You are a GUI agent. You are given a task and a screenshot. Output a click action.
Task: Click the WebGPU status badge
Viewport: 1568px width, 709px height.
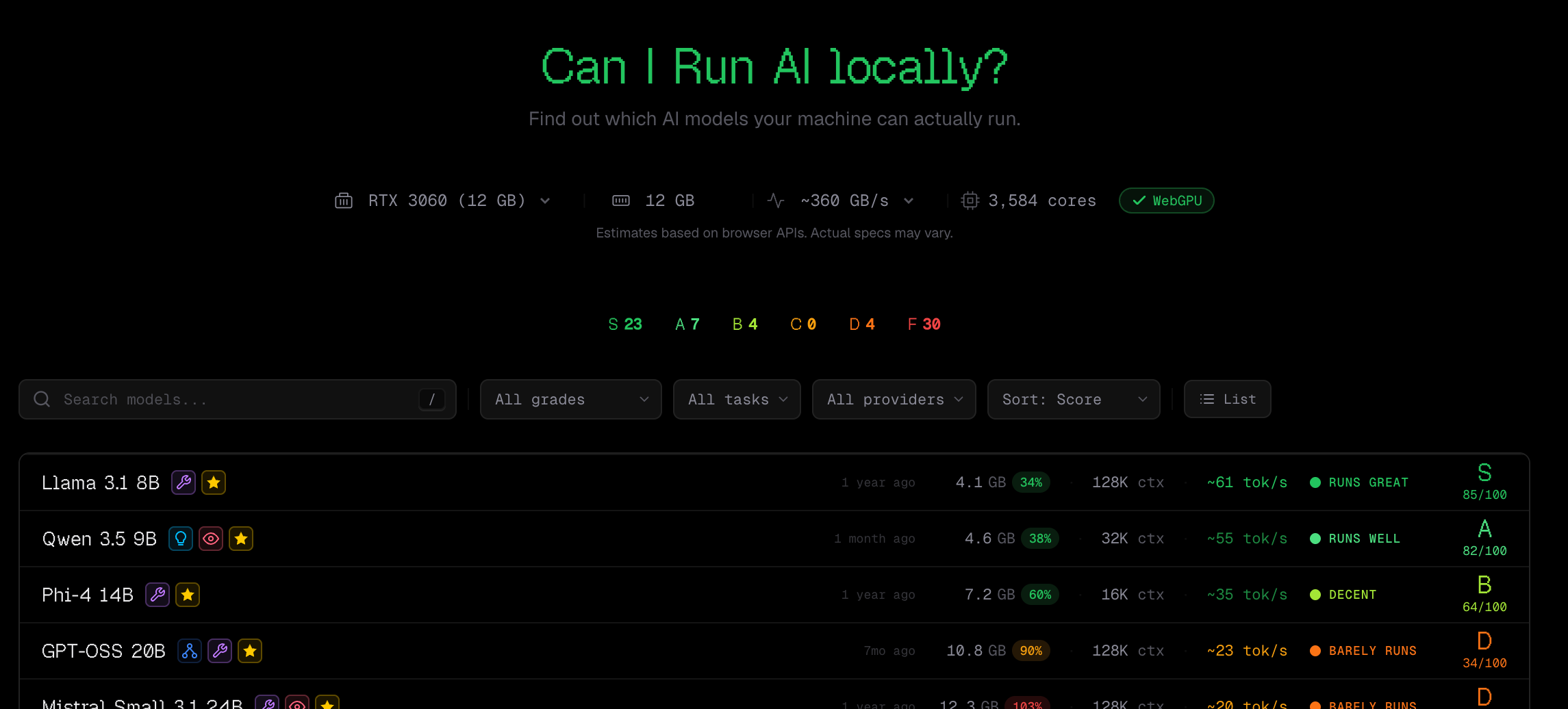coord(1167,201)
